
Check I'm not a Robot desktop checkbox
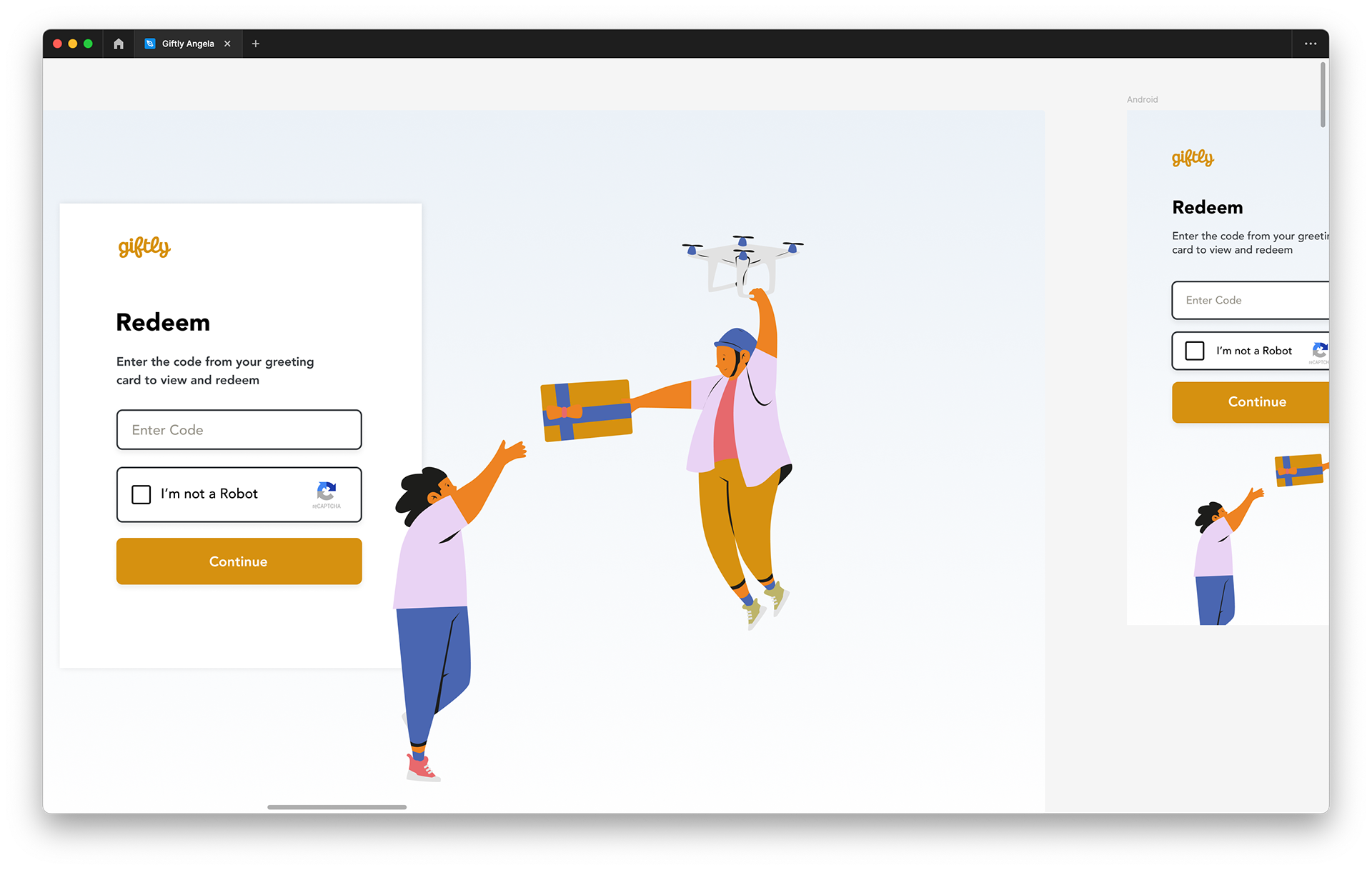click(141, 494)
